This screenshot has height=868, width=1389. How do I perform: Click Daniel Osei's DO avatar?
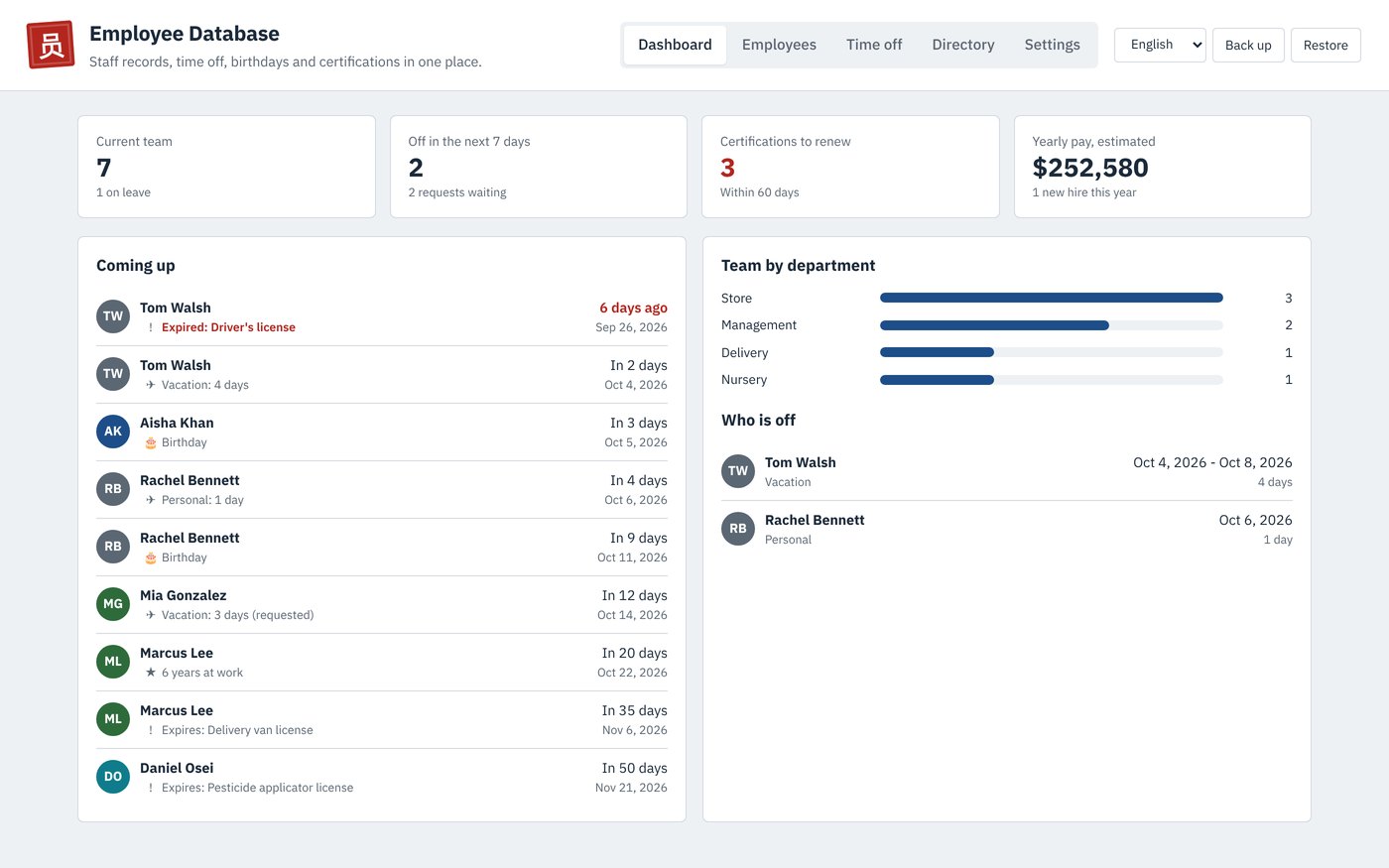point(113,777)
